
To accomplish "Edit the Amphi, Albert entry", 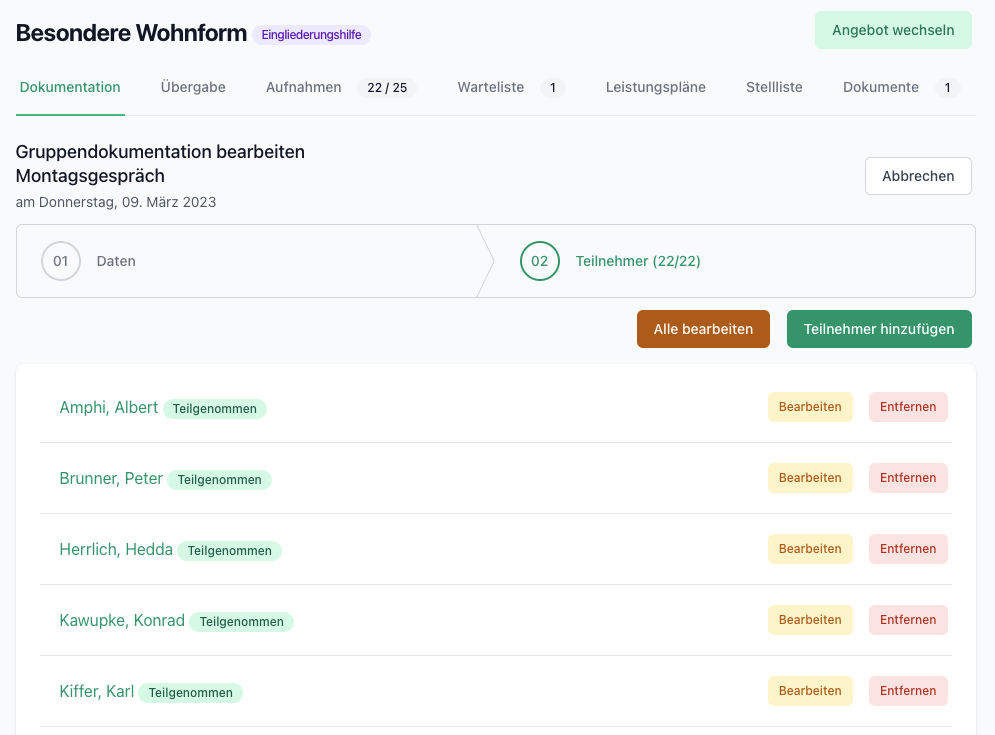I will coord(810,407).
